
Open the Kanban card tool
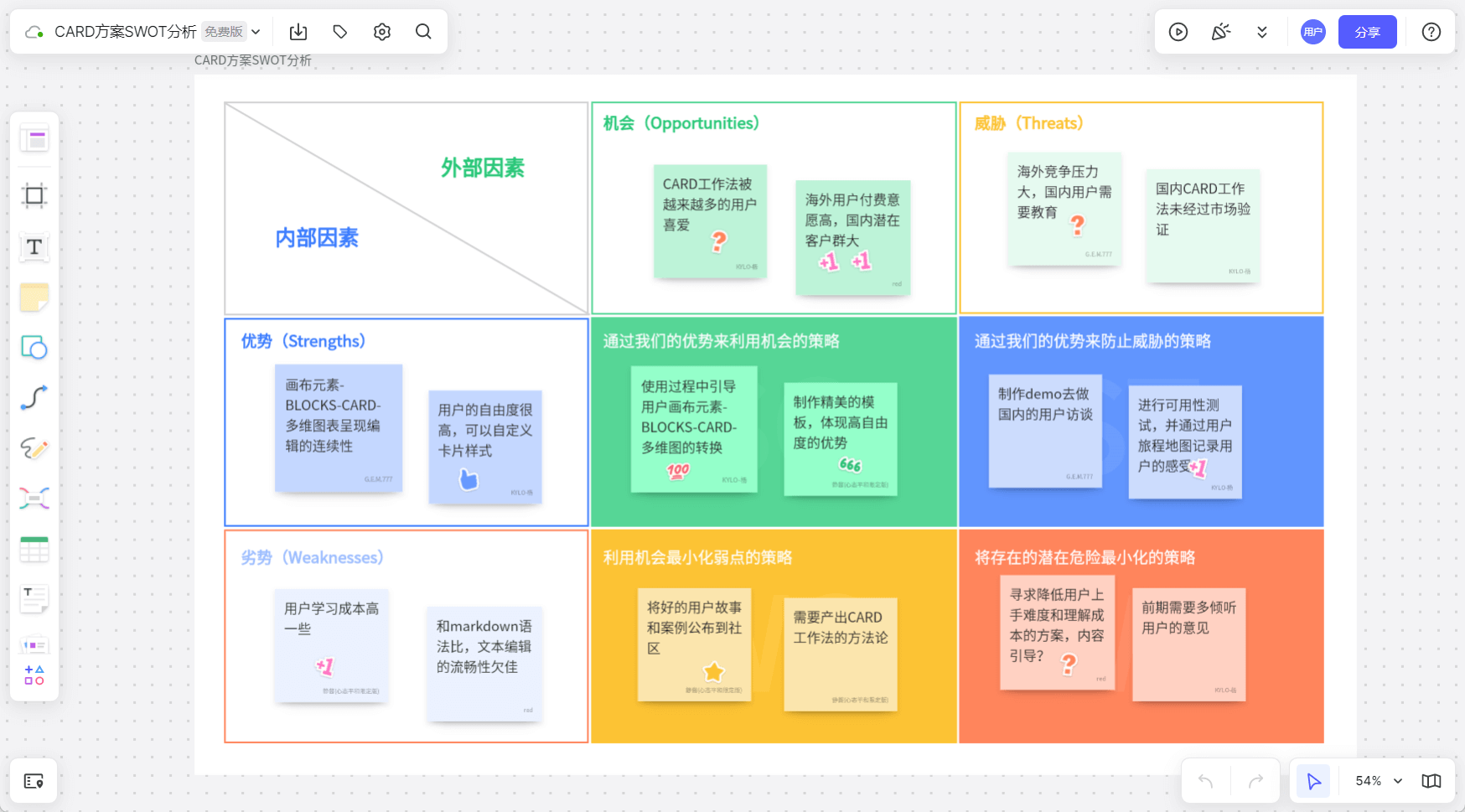click(34, 645)
